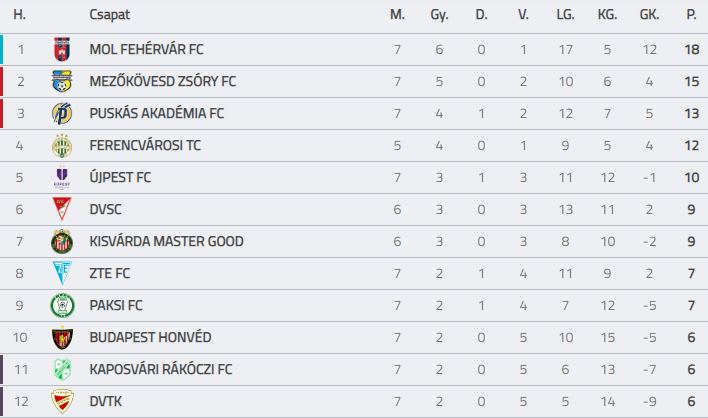Open the FERENCVÁROSI TC team name
The width and height of the screenshot is (708, 418).
[145, 145]
